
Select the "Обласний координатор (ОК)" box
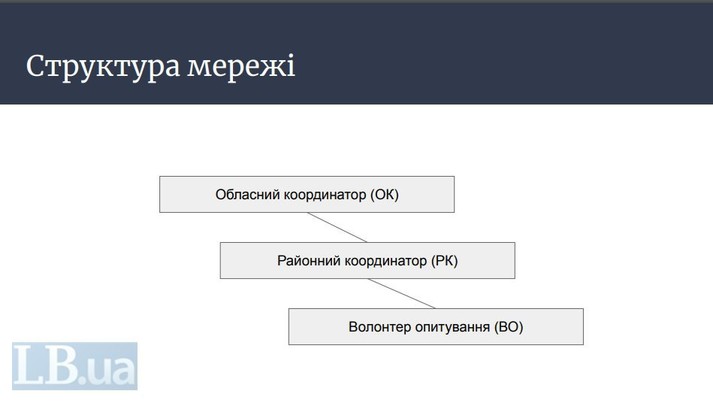(x=306, y=194)
